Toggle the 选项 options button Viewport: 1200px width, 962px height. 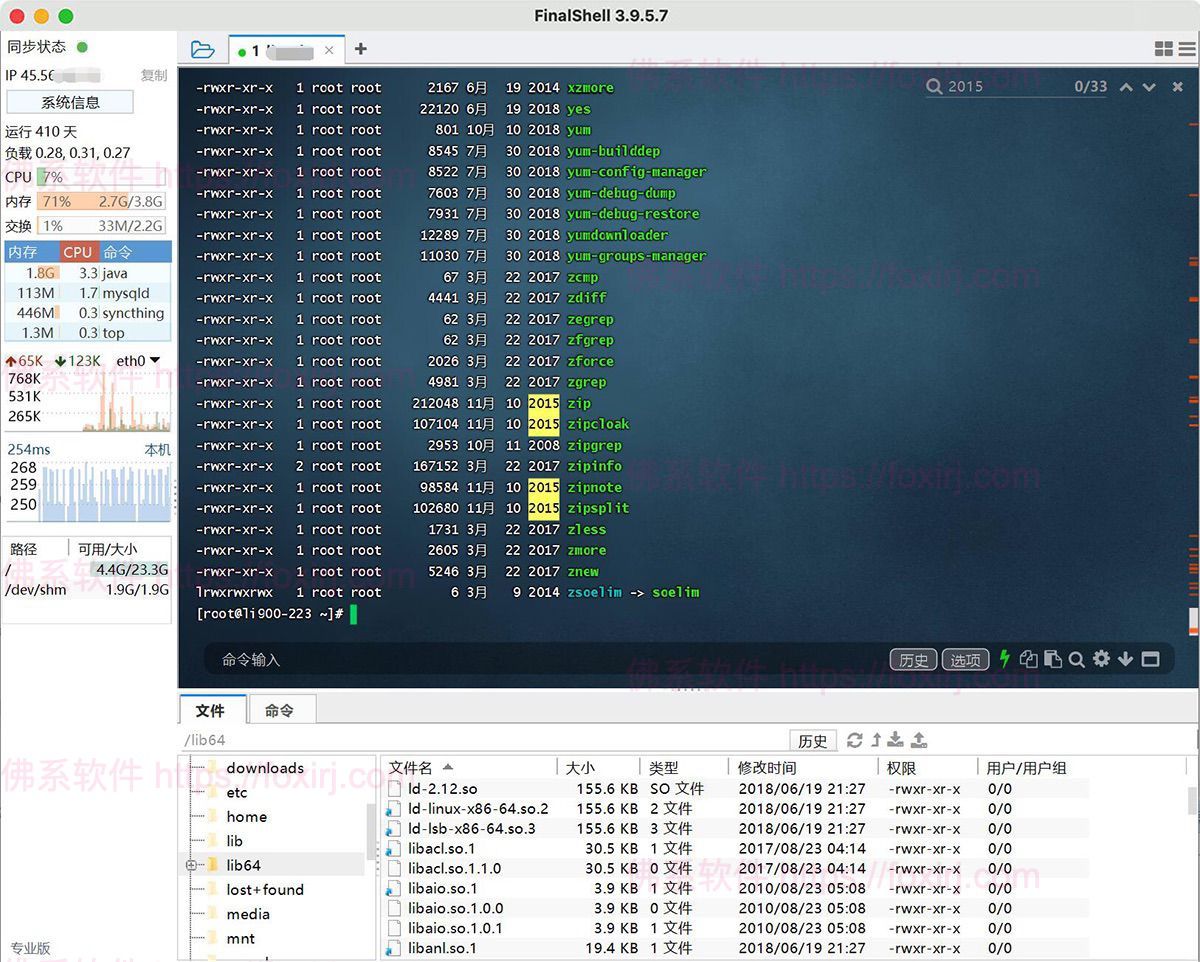963,659
